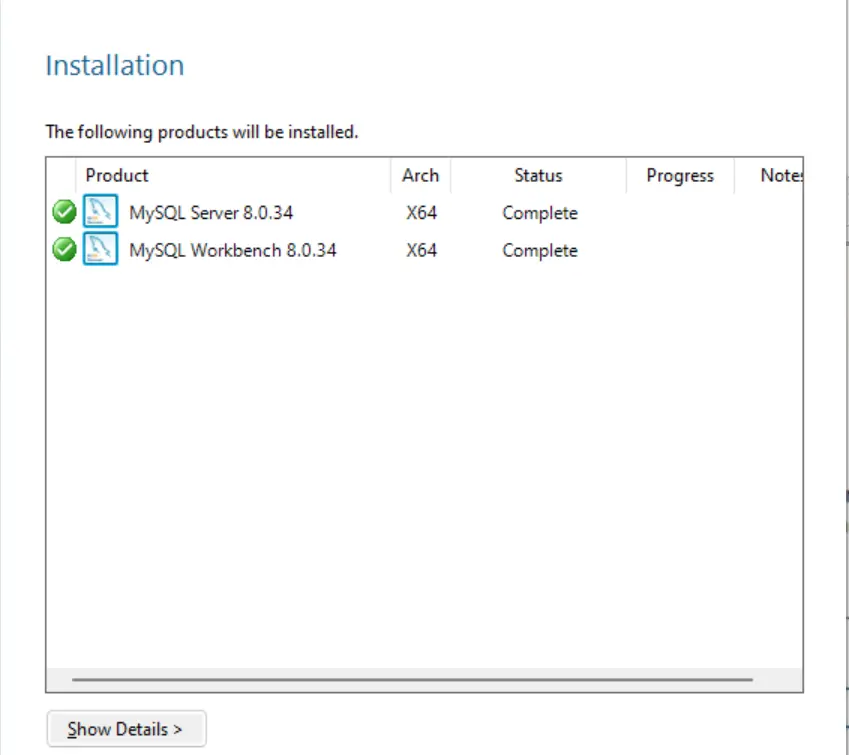Select the MySQL Workbench 8.0.34 row
The height and width of the screenshot is (755, 849).
pyautogui.click(x=424, y=250)
